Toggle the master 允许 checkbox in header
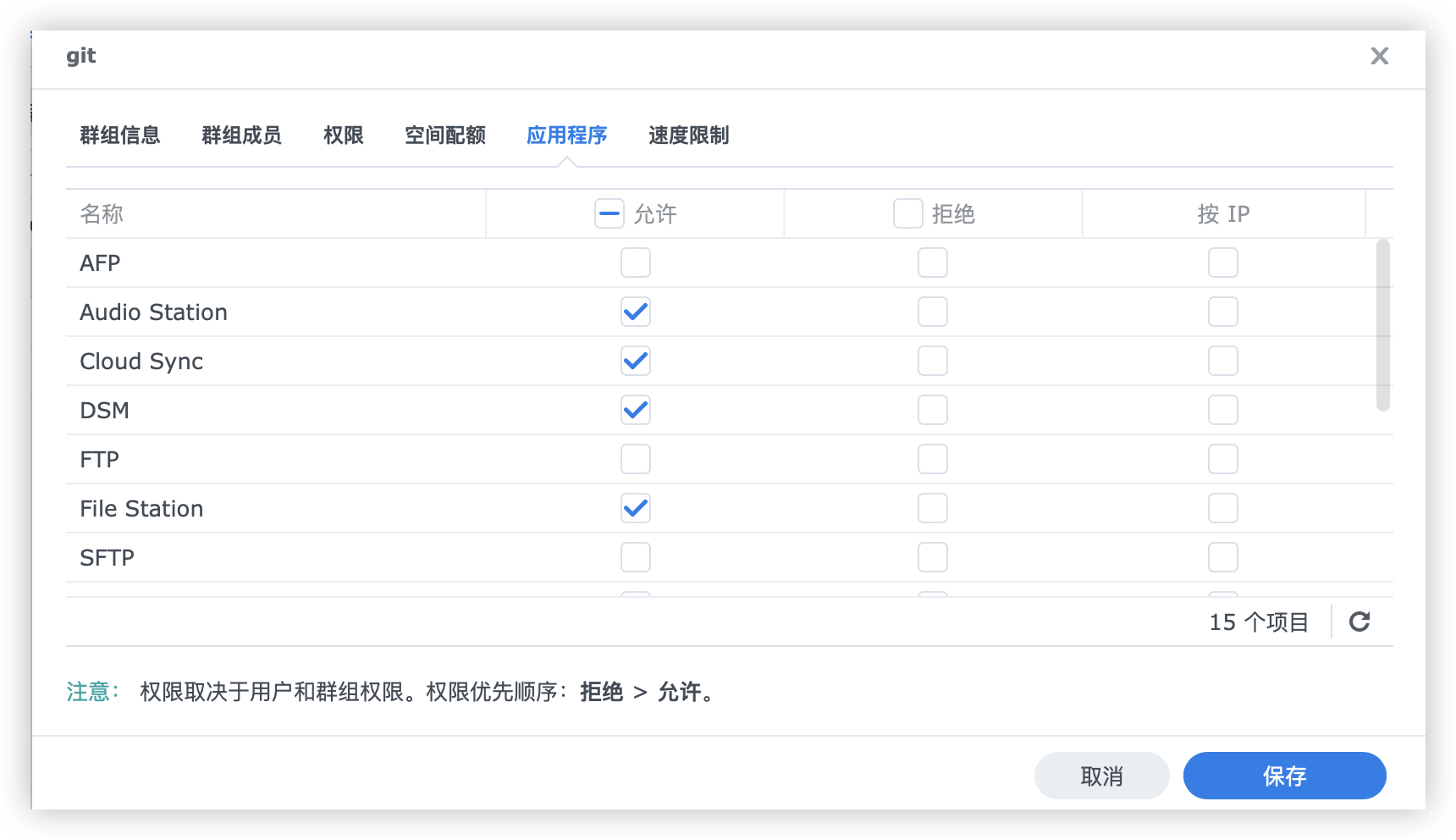 609,213
